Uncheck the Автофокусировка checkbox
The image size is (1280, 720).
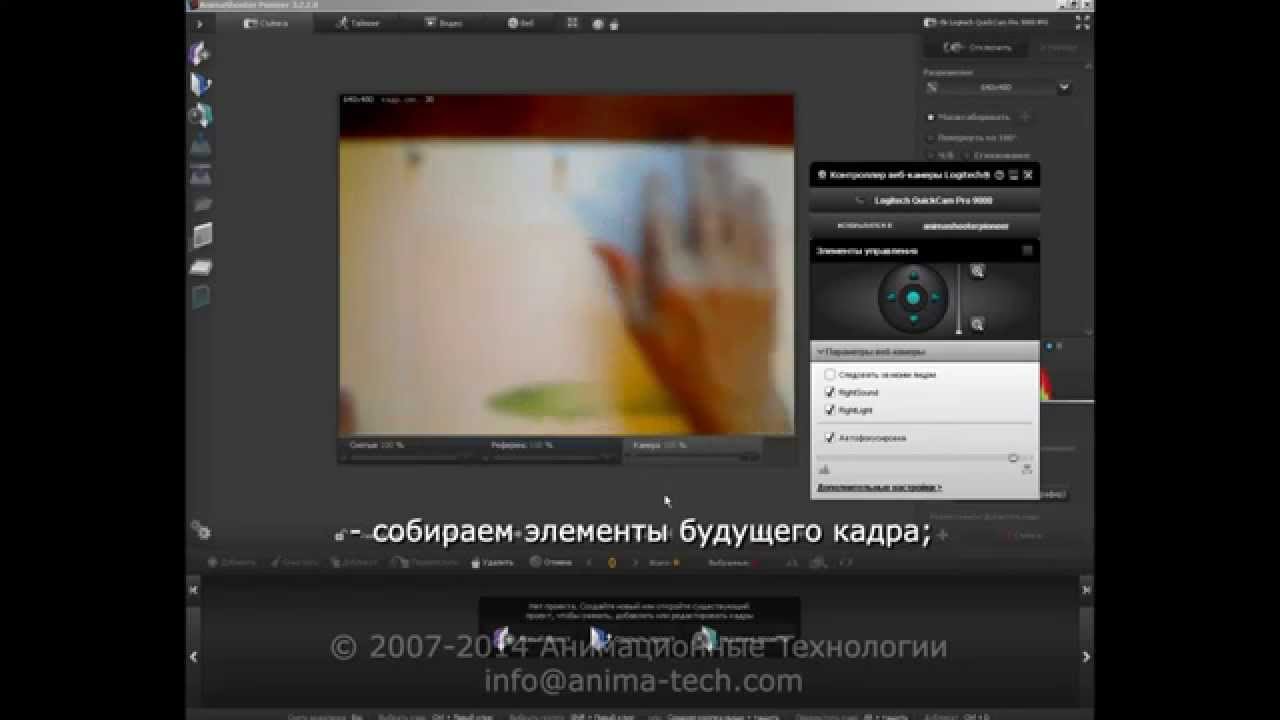click(829, 438)
